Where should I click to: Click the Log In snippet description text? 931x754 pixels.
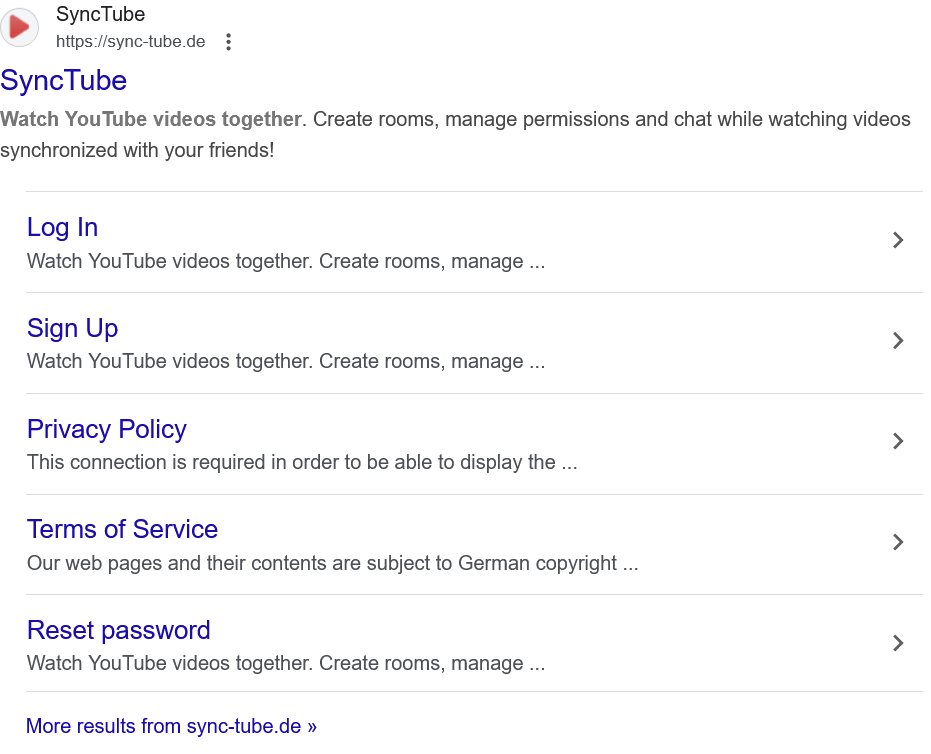click(285, 262)
